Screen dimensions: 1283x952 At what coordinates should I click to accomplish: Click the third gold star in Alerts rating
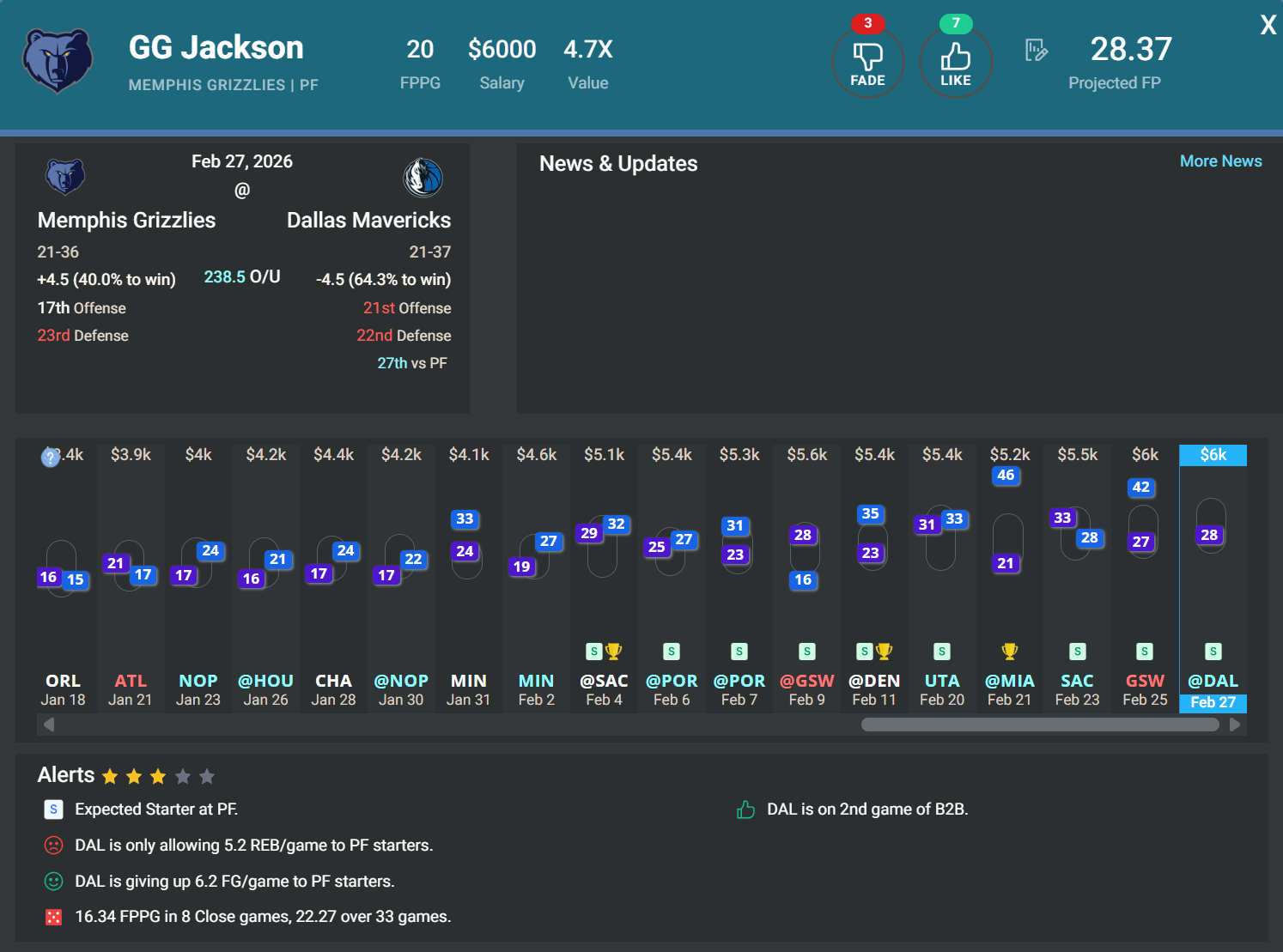[158, 777]
